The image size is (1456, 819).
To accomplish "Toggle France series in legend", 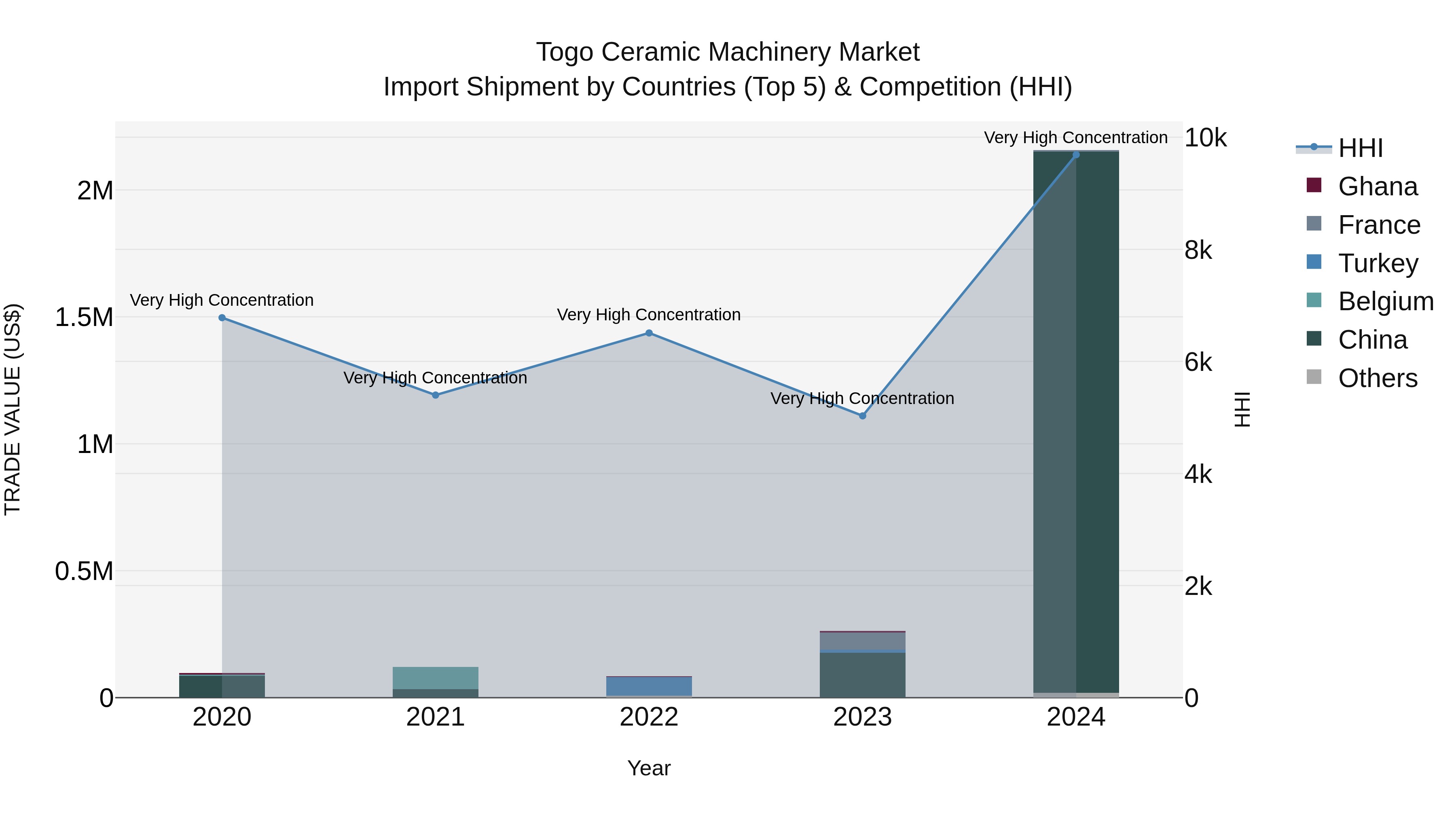I will (x=1363, y=225).
